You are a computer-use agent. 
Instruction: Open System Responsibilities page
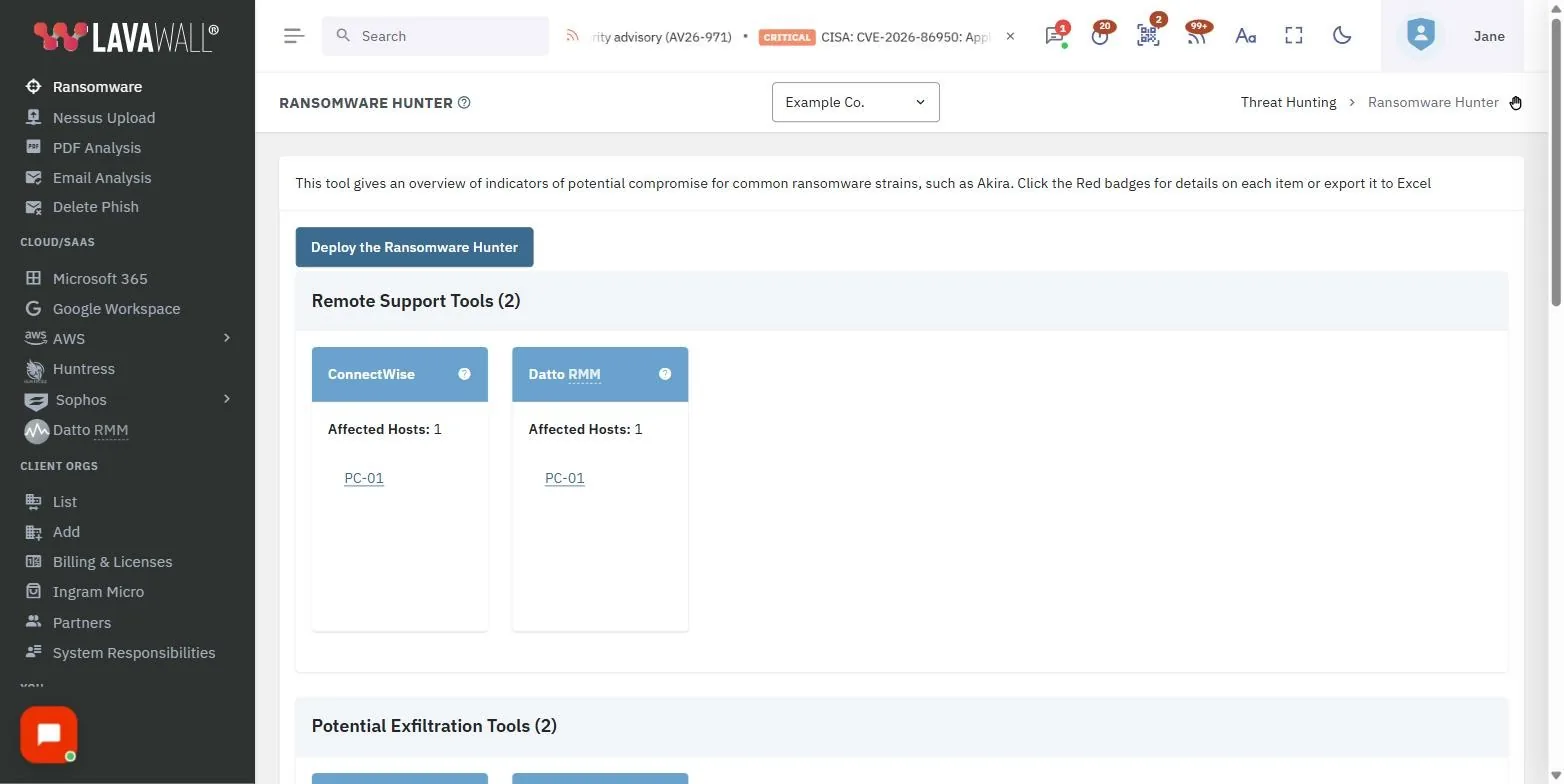134,652
